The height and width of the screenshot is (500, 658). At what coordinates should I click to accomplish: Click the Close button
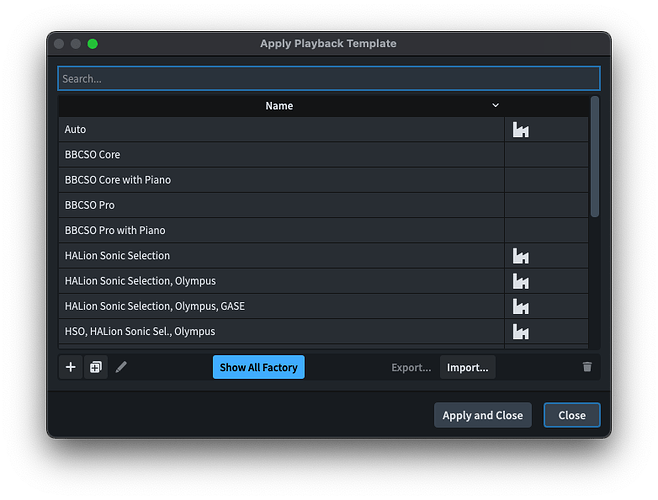572,415
